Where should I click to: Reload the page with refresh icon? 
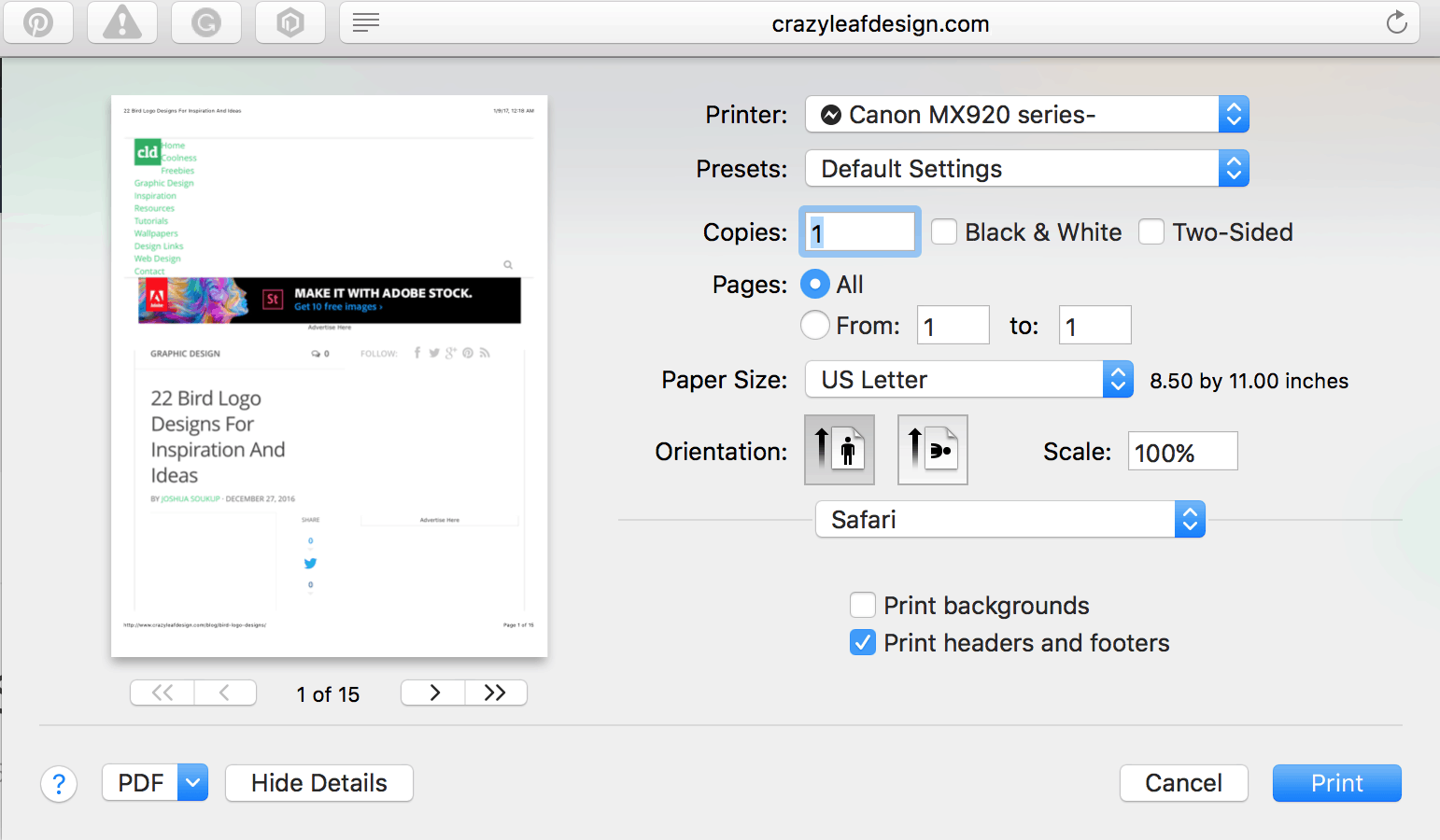(x=1396, y=22)
